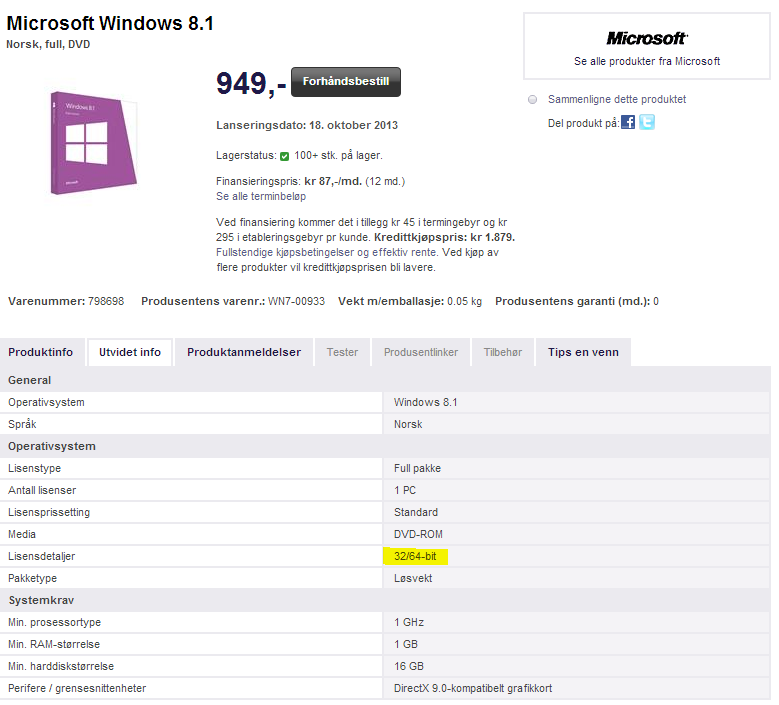The width and height of the screenshot is (779, 705).
Task: Click '1 PC' Antall lisenser value
Action: (405, 490)
